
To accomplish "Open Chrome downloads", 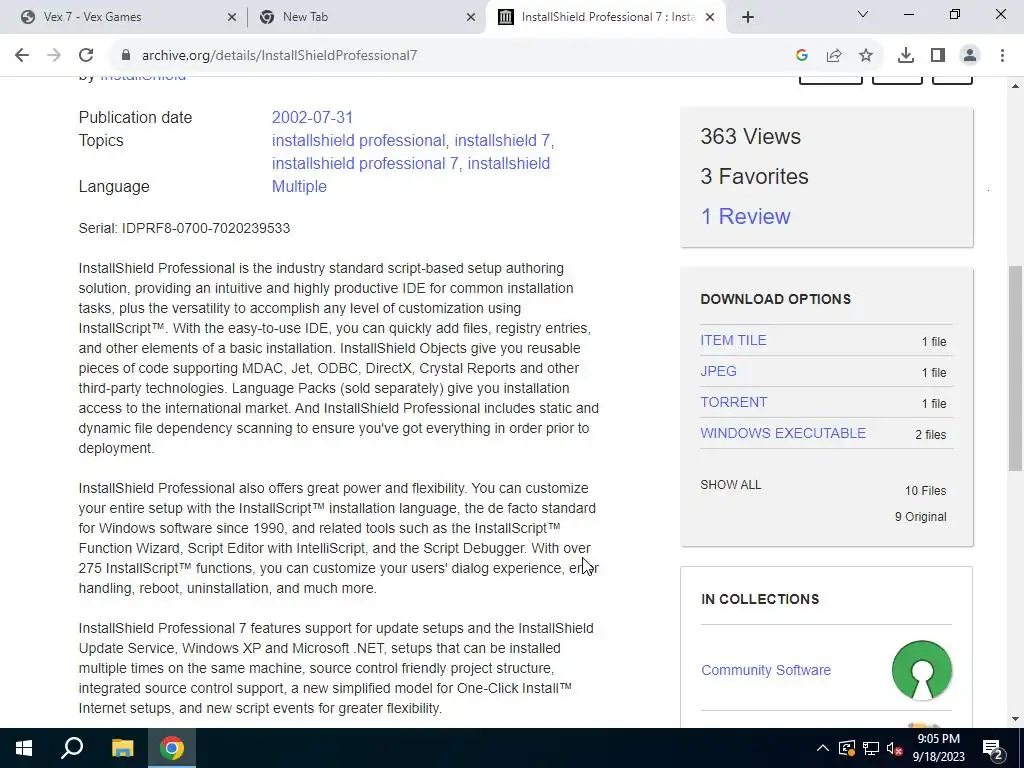I will [x=906, y=56].
